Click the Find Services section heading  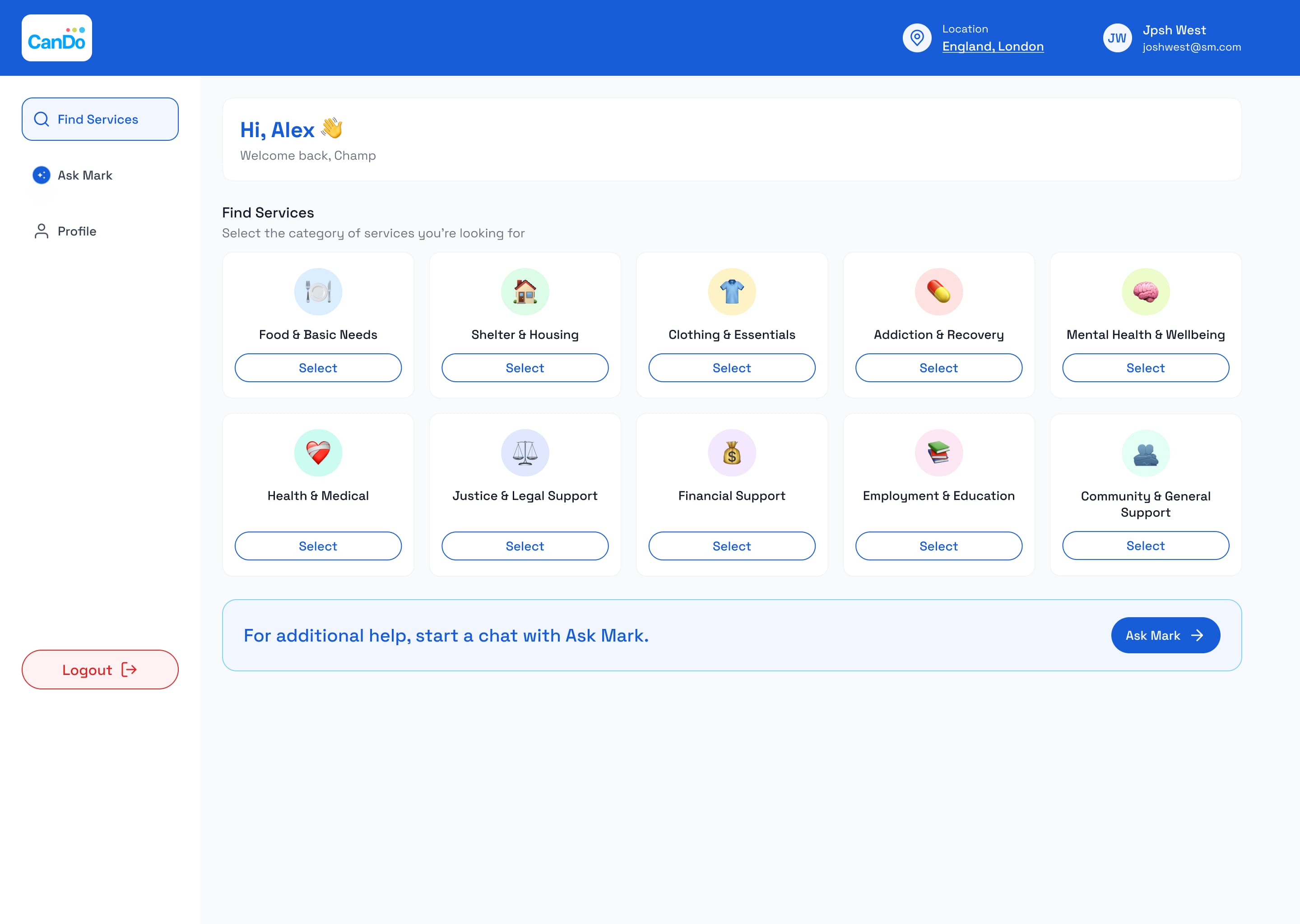(x=268, y=213)
